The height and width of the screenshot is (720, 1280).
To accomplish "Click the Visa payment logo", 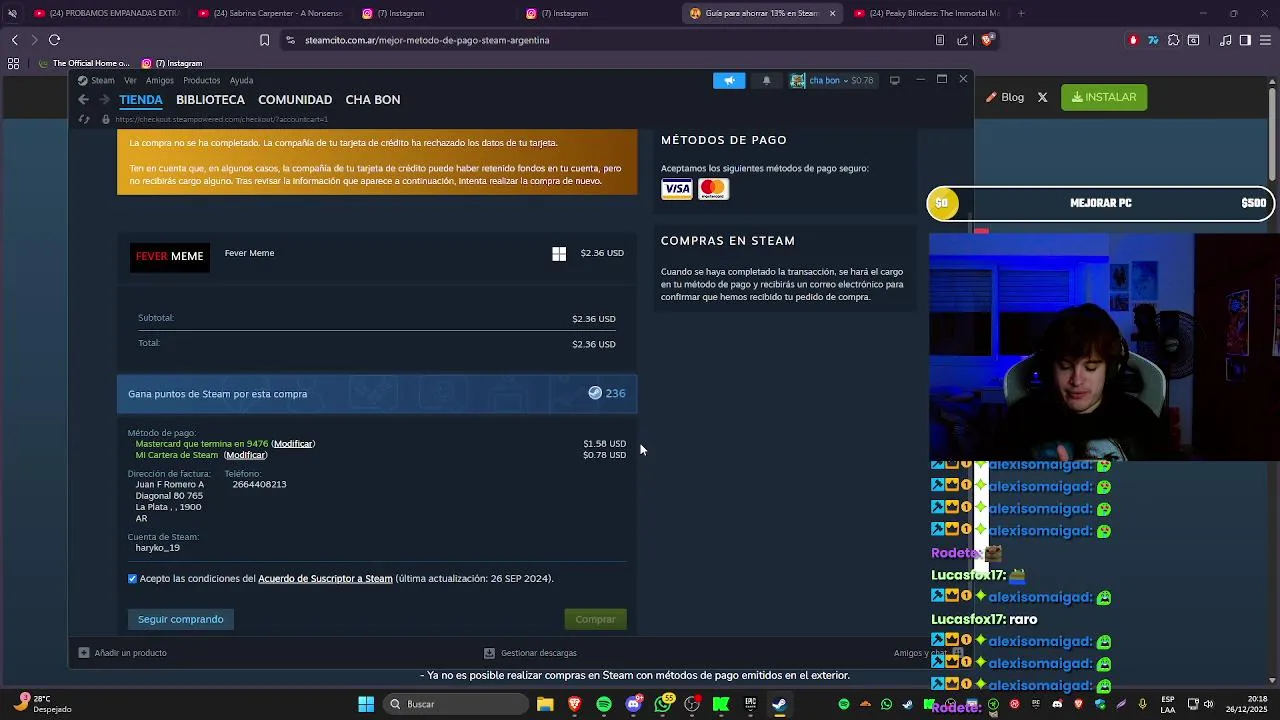I will coord(677,189).
